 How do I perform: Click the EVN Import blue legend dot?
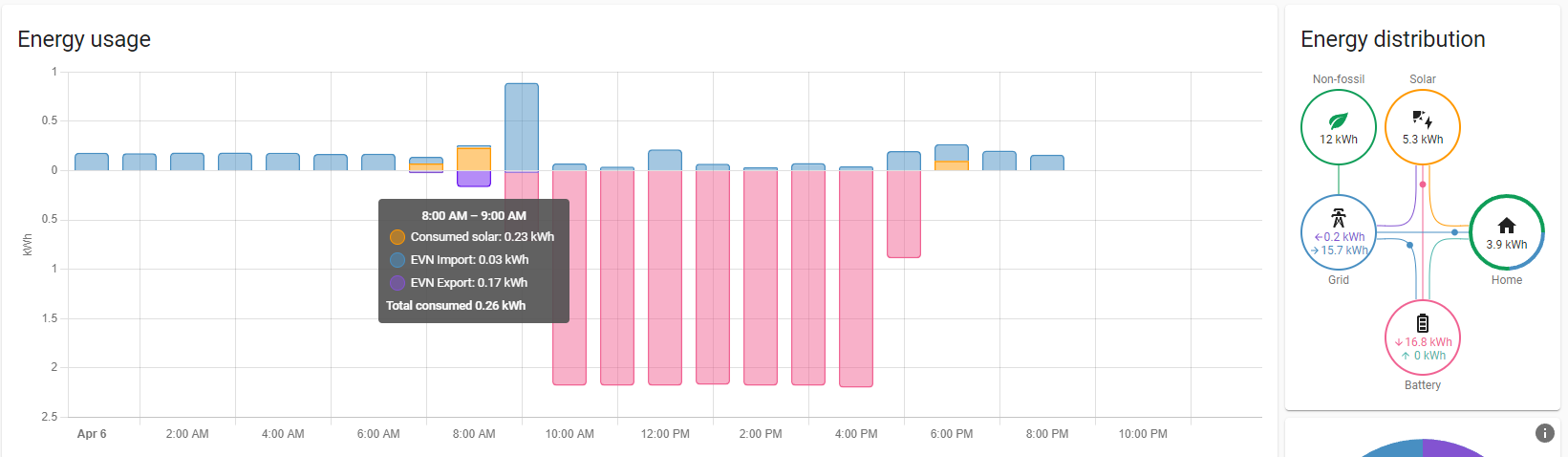pyautogui.click(x=397, y=260)
